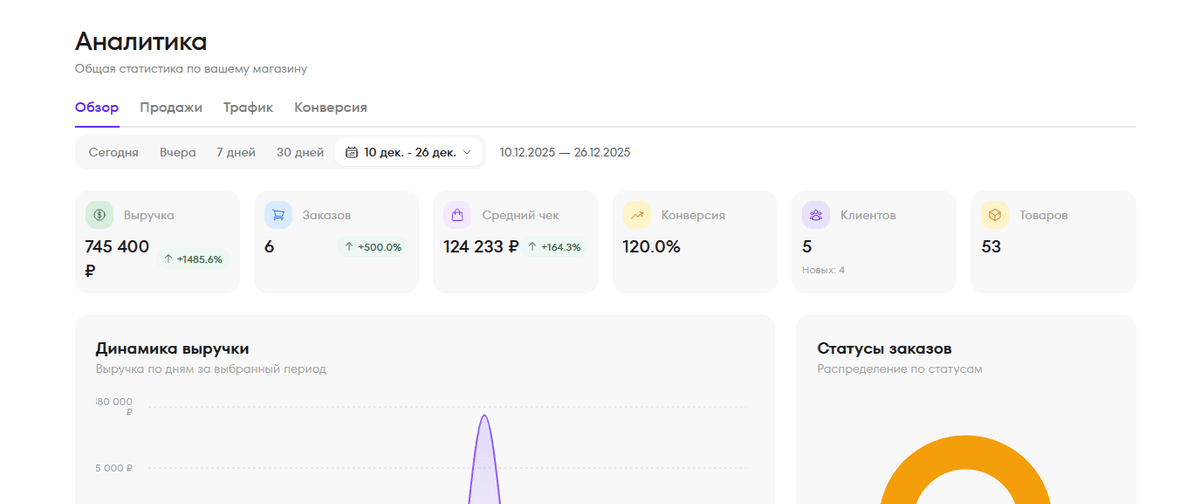
Task: Click the box icon for Товаров
Action: [x=994, y=215]
